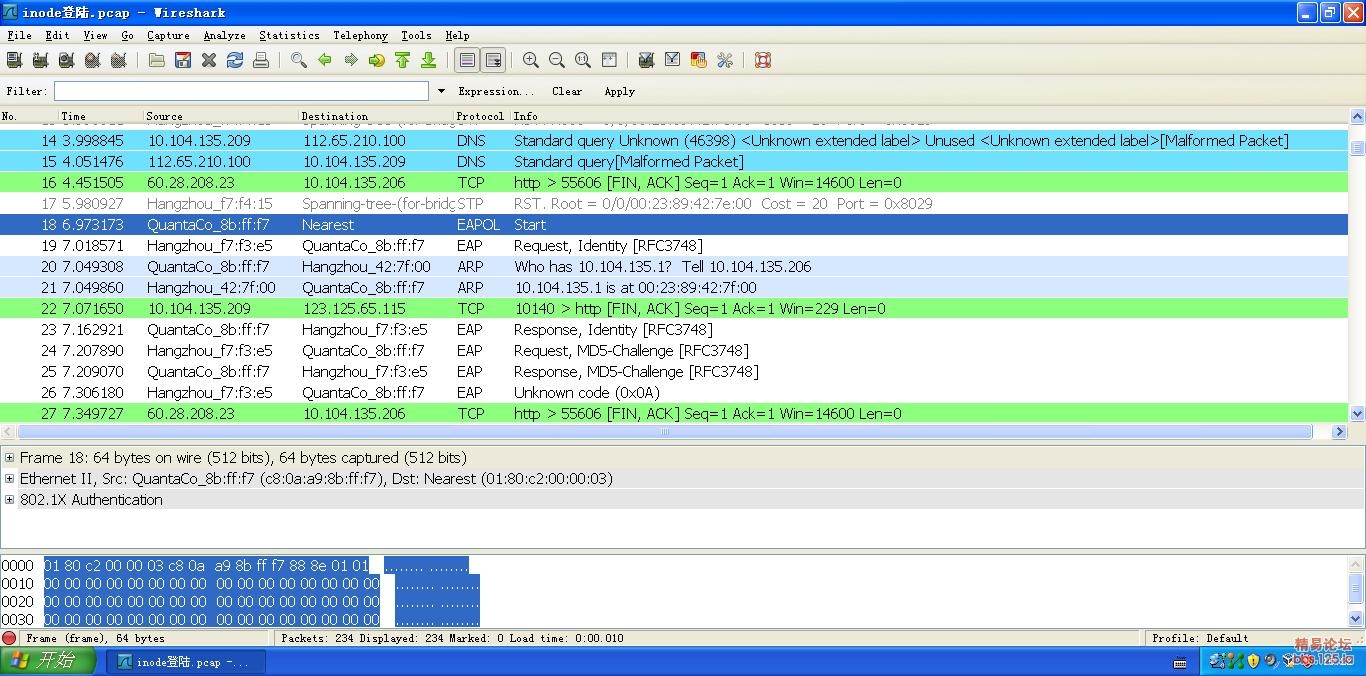Find a packet with the magnifier icon

[x=299, y=60]
